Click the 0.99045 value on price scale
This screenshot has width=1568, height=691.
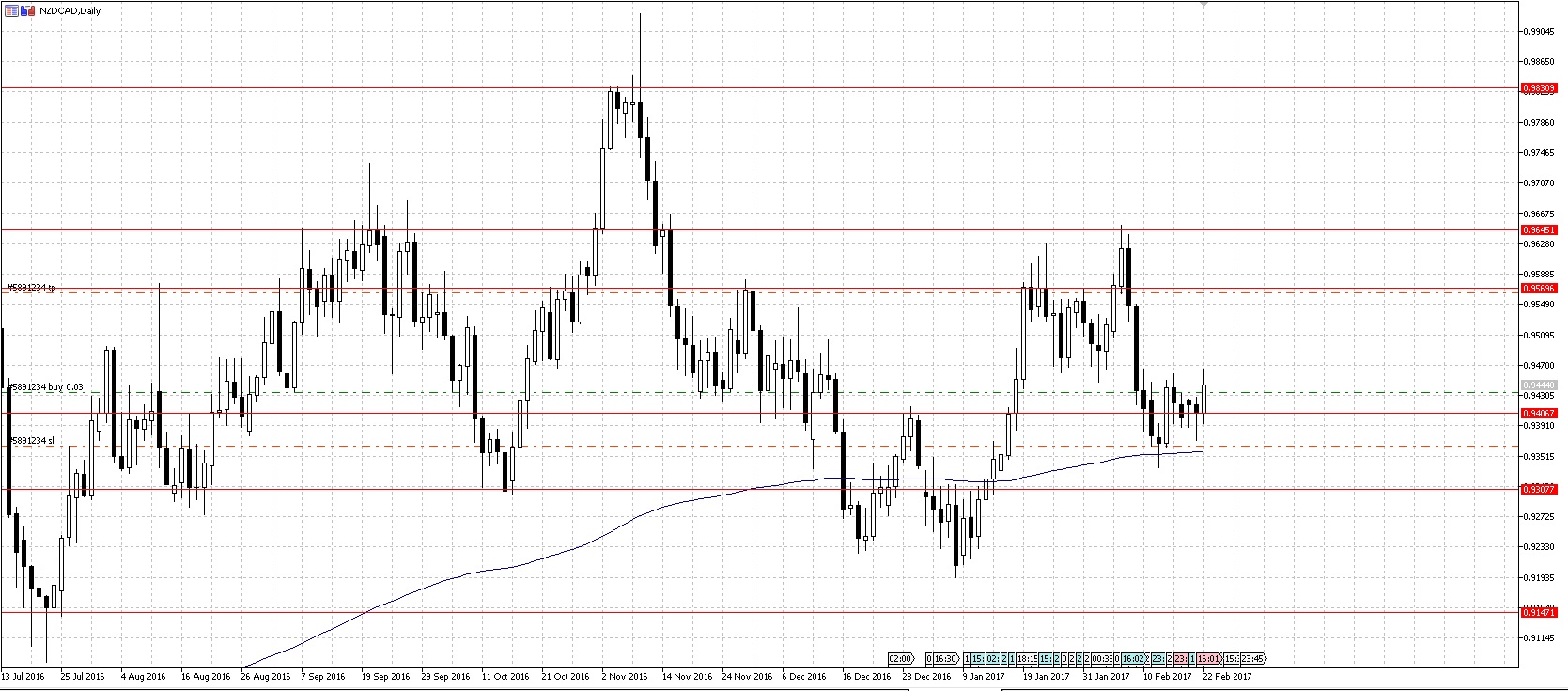point(1541,31)
